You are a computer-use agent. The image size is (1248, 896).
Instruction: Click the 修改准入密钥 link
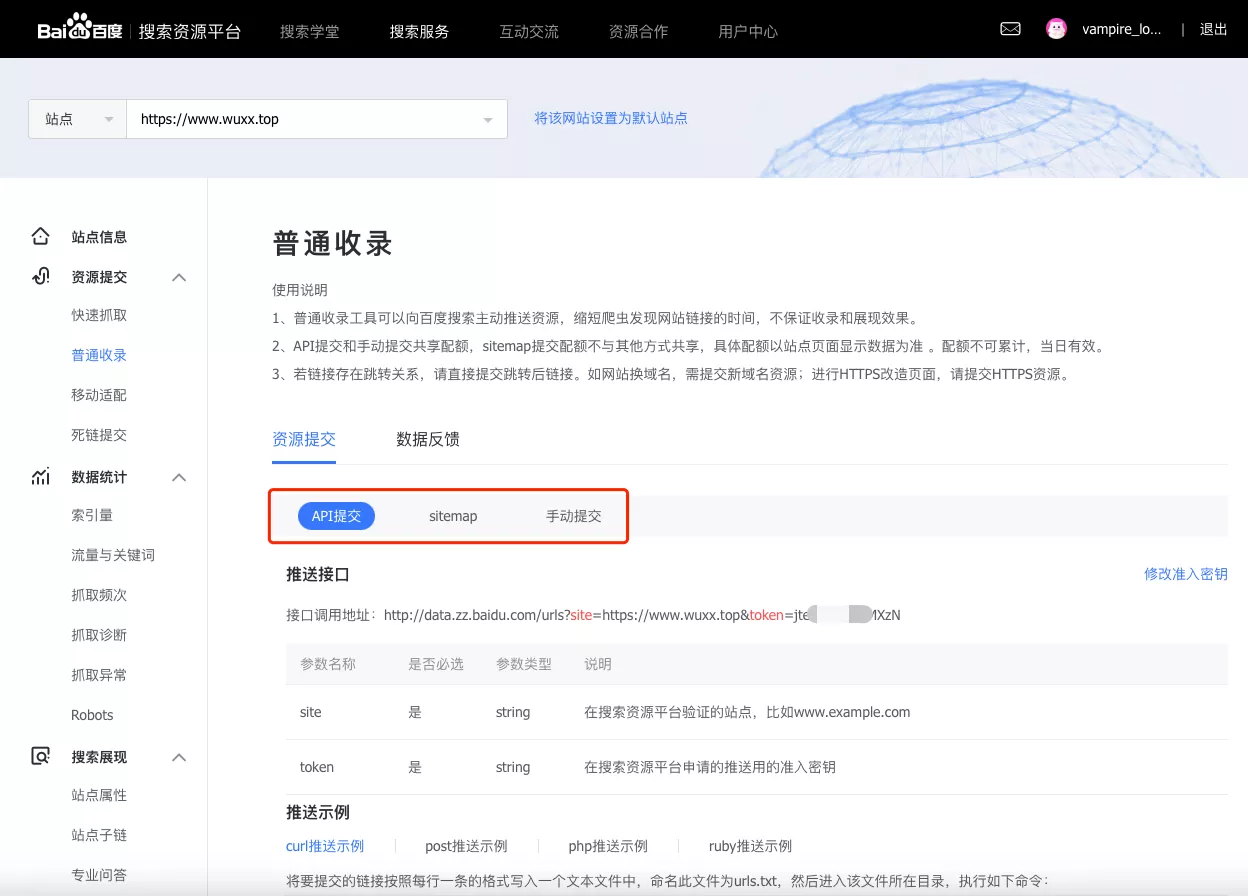[1186, 574]
